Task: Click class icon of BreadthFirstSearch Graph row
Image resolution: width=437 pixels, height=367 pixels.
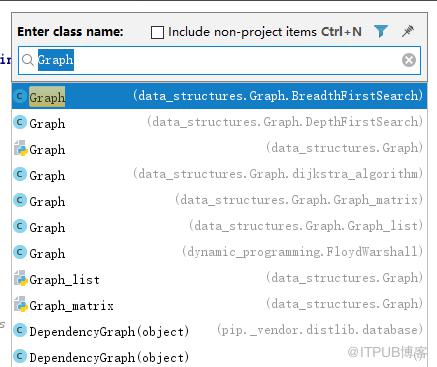Action: pyautogui.click(x=20, y=96)
